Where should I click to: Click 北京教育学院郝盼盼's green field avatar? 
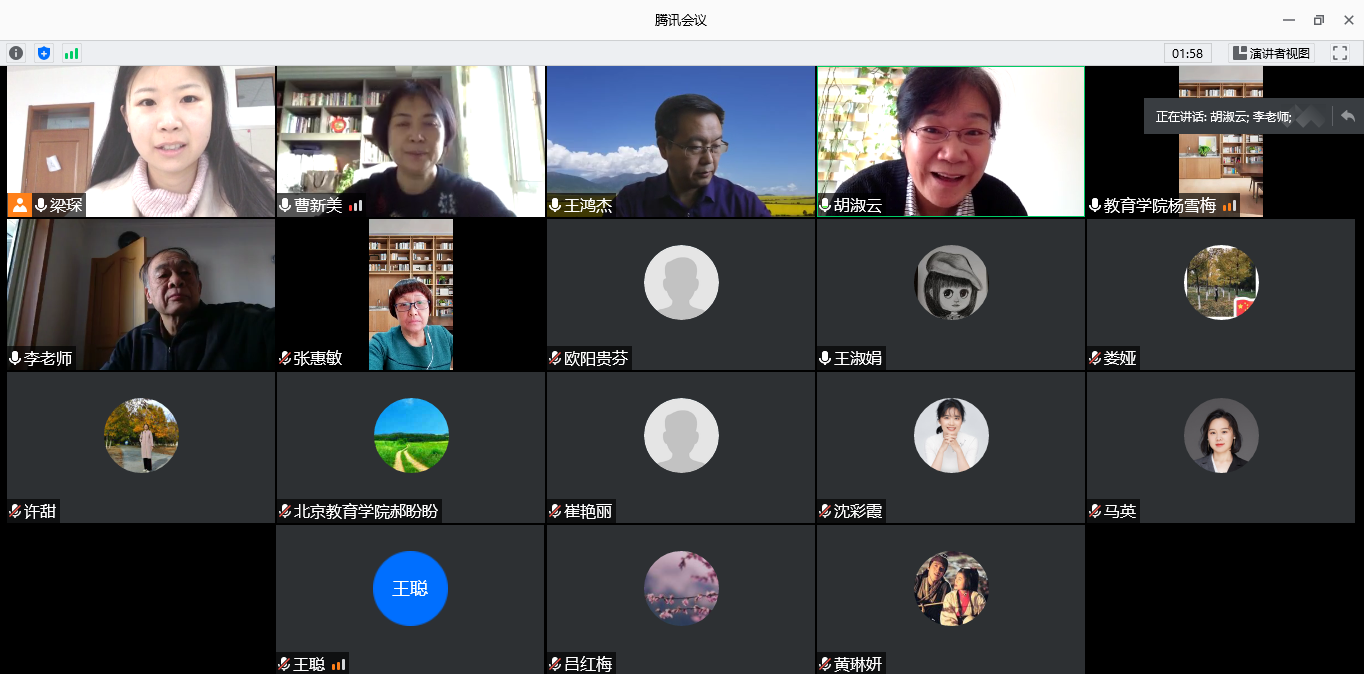pos(411,436)
